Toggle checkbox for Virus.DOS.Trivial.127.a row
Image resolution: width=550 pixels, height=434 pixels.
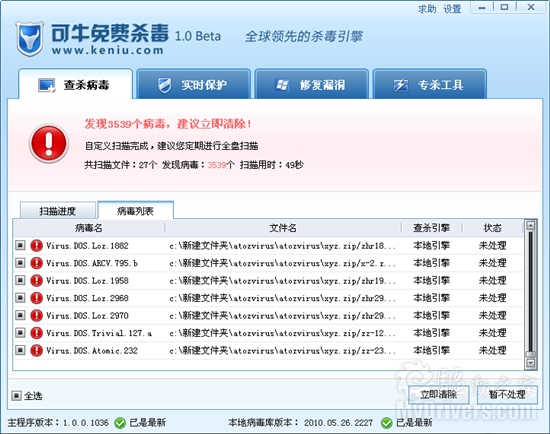coord(20,332)
